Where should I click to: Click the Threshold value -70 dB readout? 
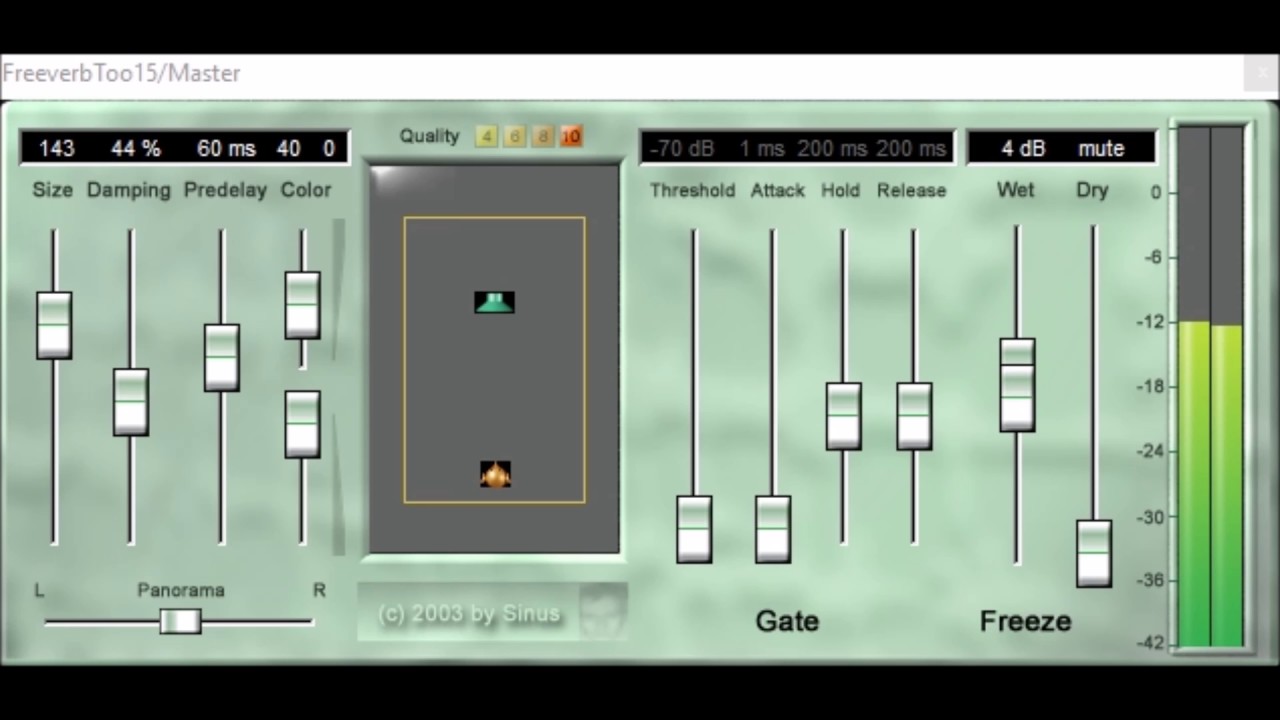(x=682, y=148)
